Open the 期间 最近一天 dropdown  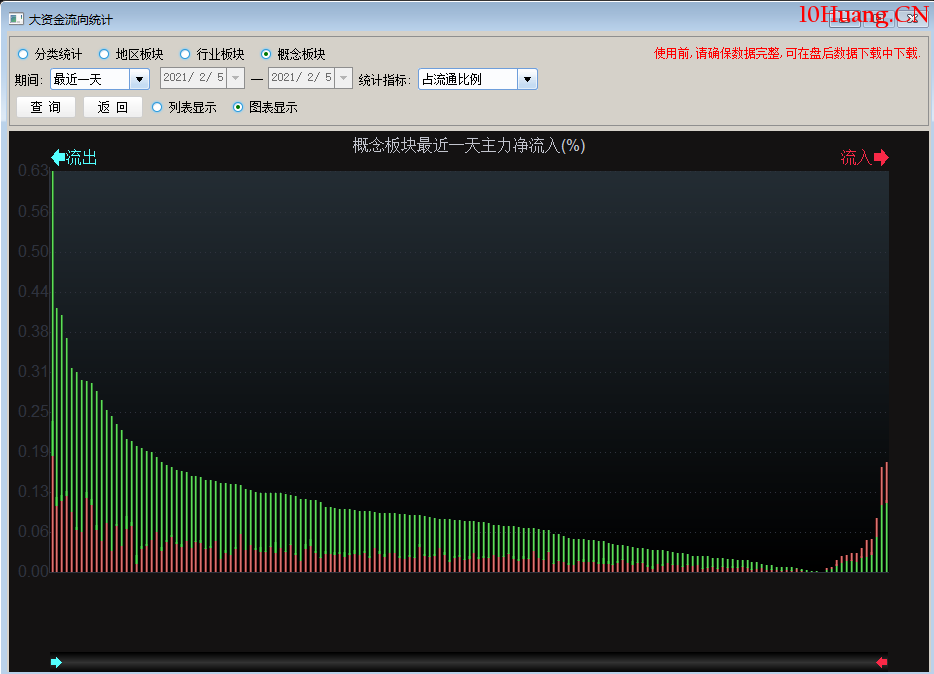139,79
